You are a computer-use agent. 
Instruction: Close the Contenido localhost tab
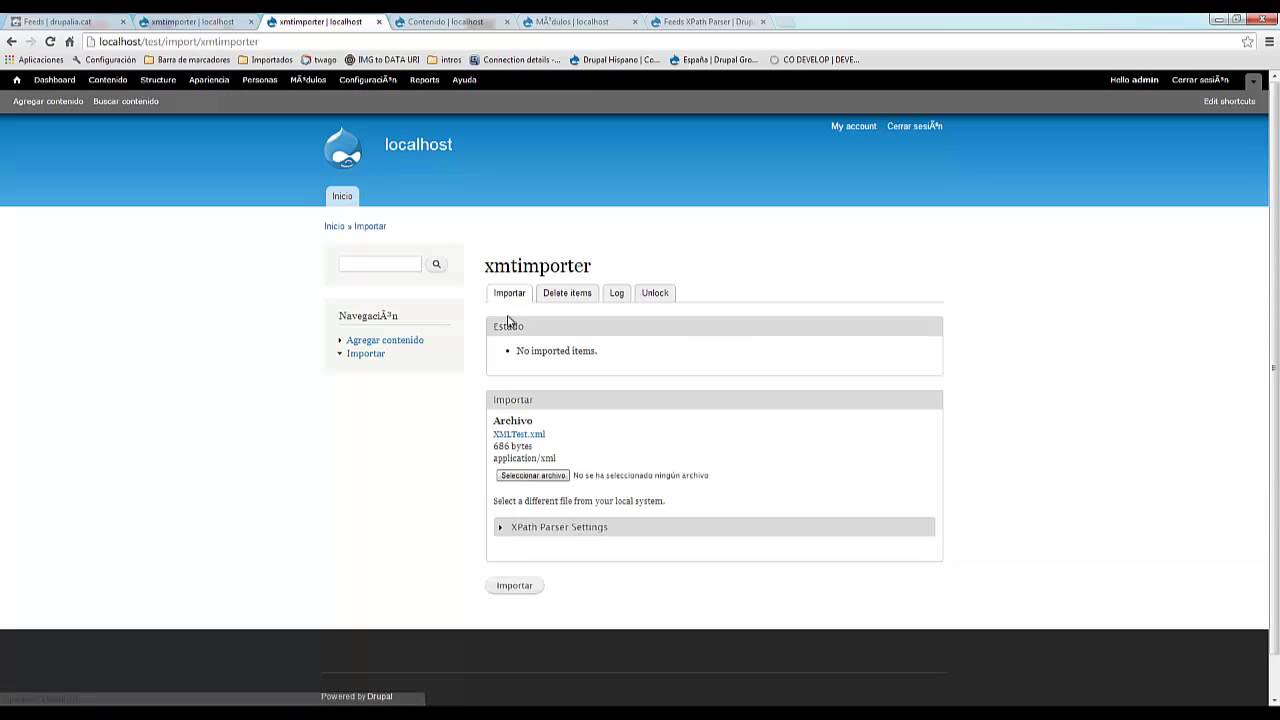(507, 22)
